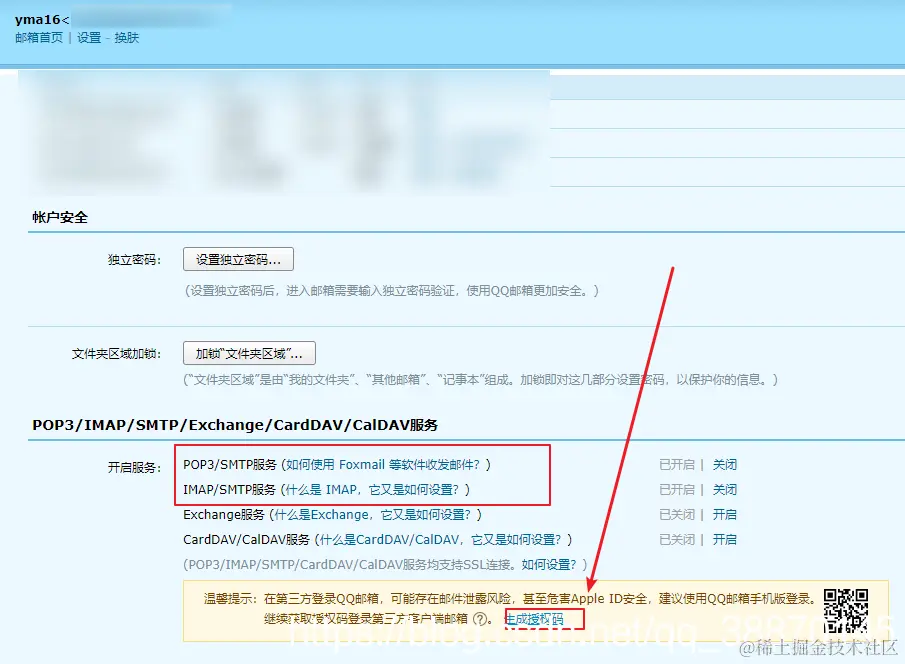The width and height of the screenshot is (905, 664).
Task: Click the 加锁"文件夹区域" button
Action: 249,353
